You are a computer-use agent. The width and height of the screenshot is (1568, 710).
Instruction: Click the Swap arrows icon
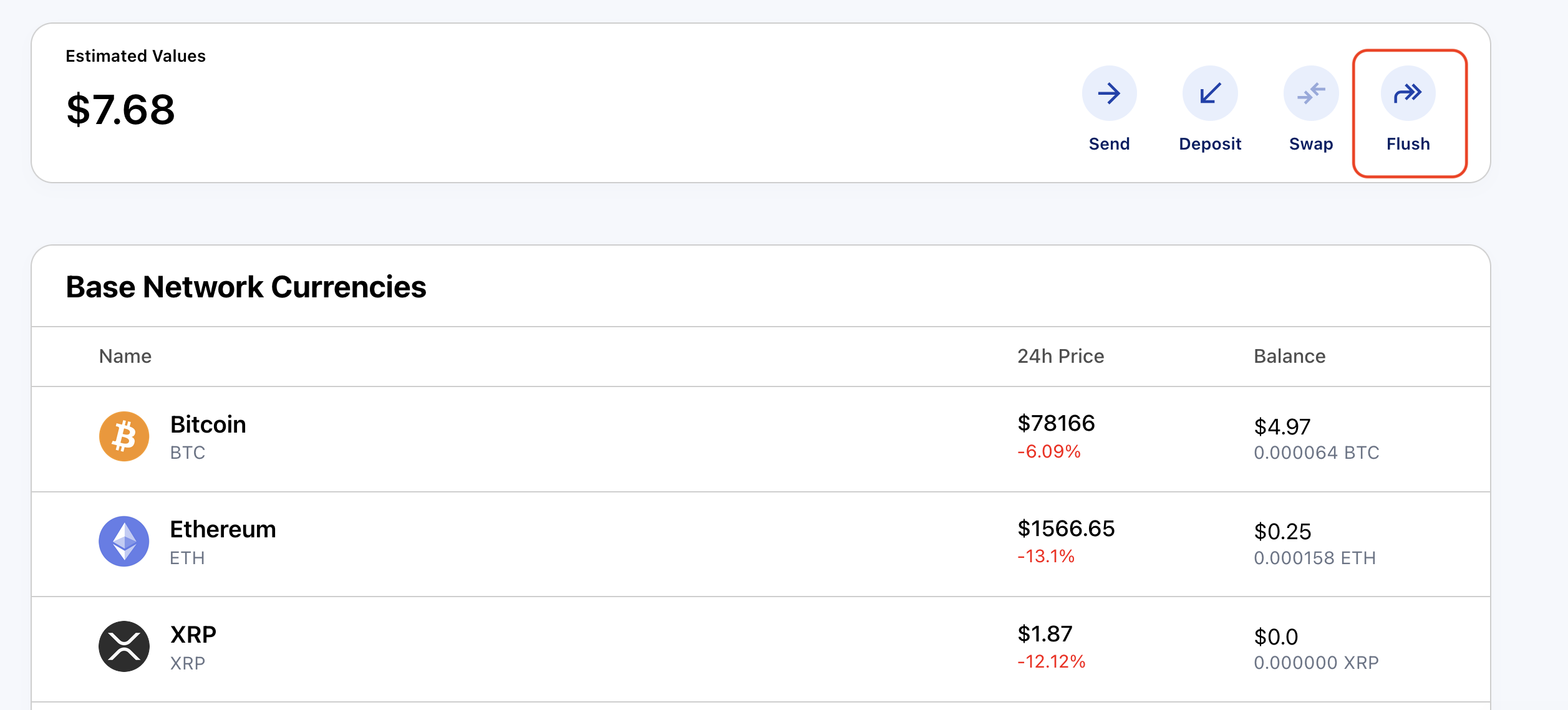pyautogui.click(x=1311, y=94)
